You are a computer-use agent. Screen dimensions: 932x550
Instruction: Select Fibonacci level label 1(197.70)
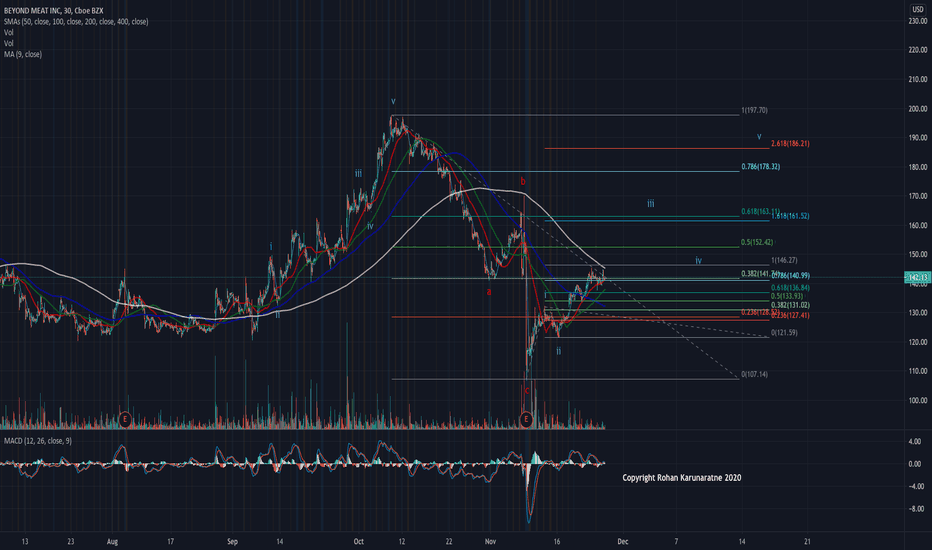pos(754,110)
